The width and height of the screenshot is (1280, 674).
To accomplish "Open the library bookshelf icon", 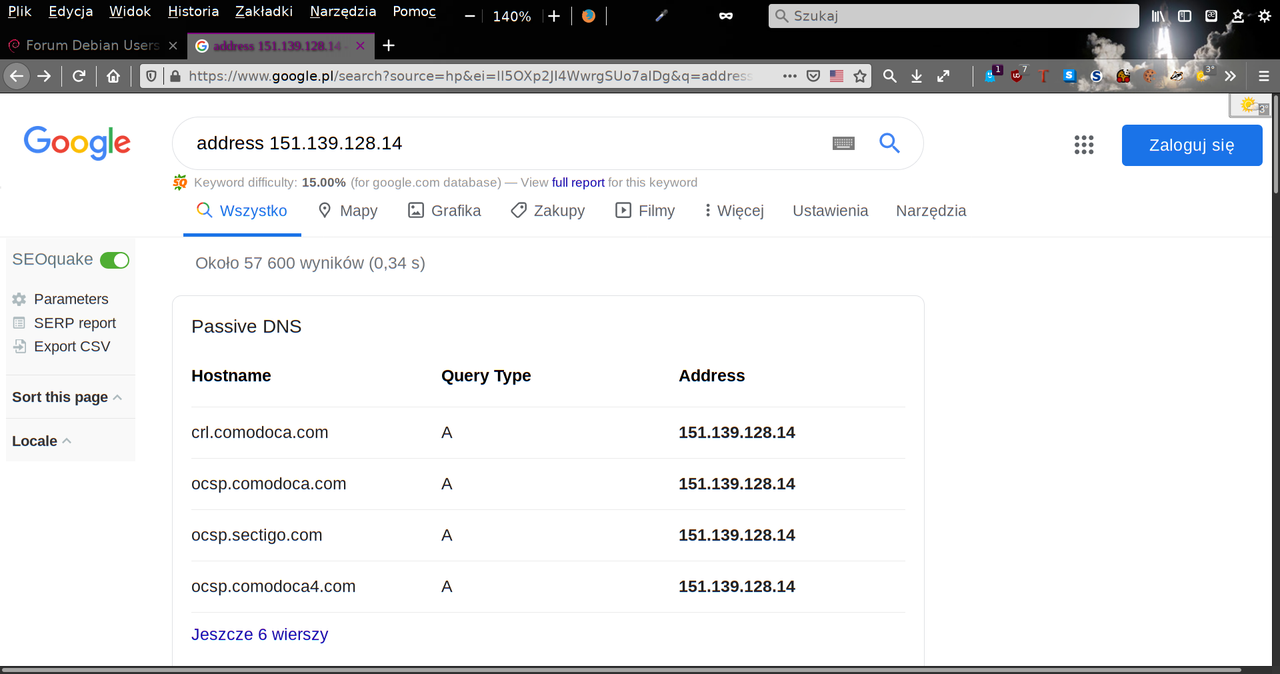I will (x=1158, y=16).
